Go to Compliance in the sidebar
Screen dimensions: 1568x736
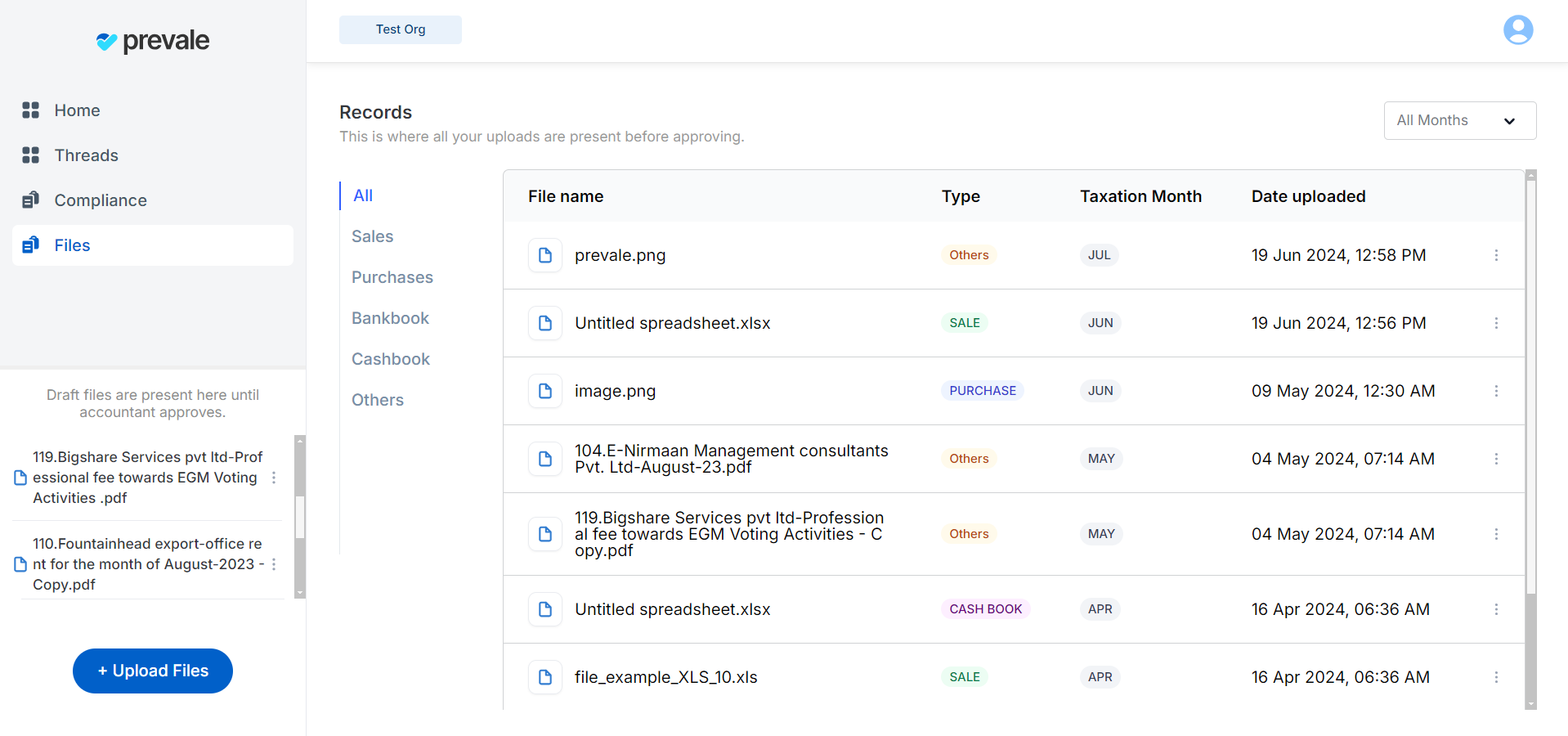(x=101, y=200)
